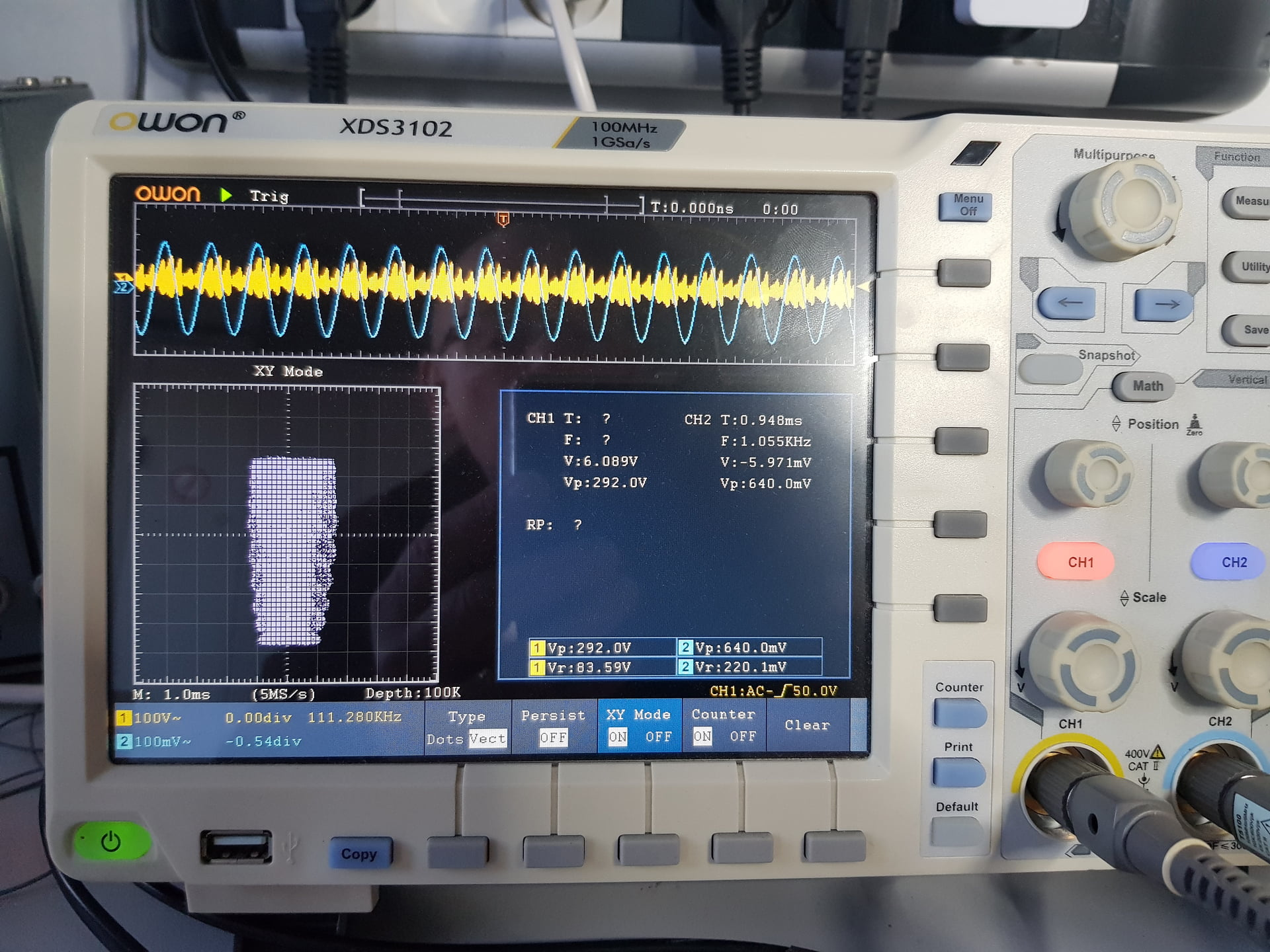Click the CH1 100V scale indicator
This screenshot has width=1270, height=952.
click(150, 718)
